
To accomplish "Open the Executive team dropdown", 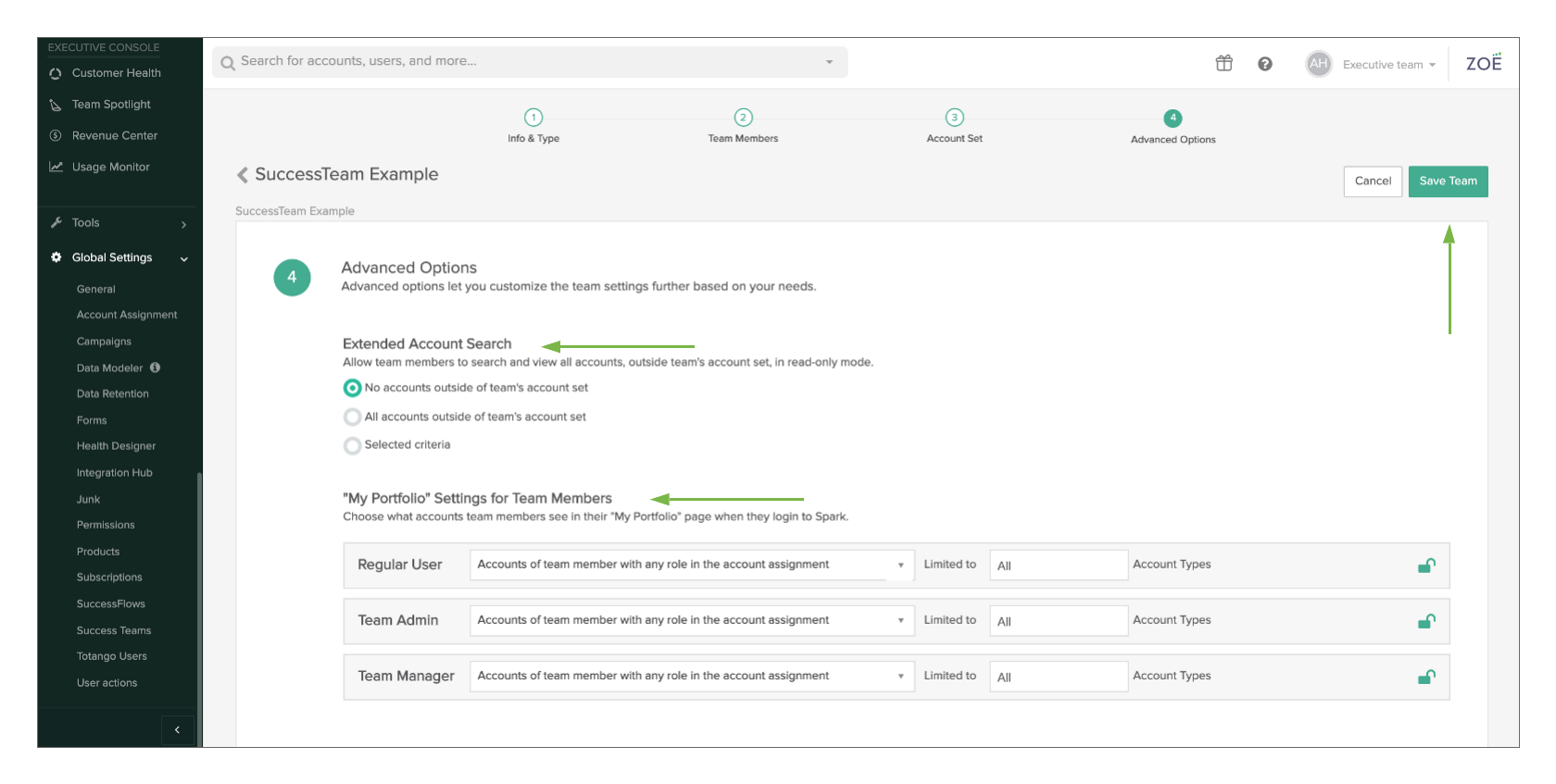I will (1389, 65).
